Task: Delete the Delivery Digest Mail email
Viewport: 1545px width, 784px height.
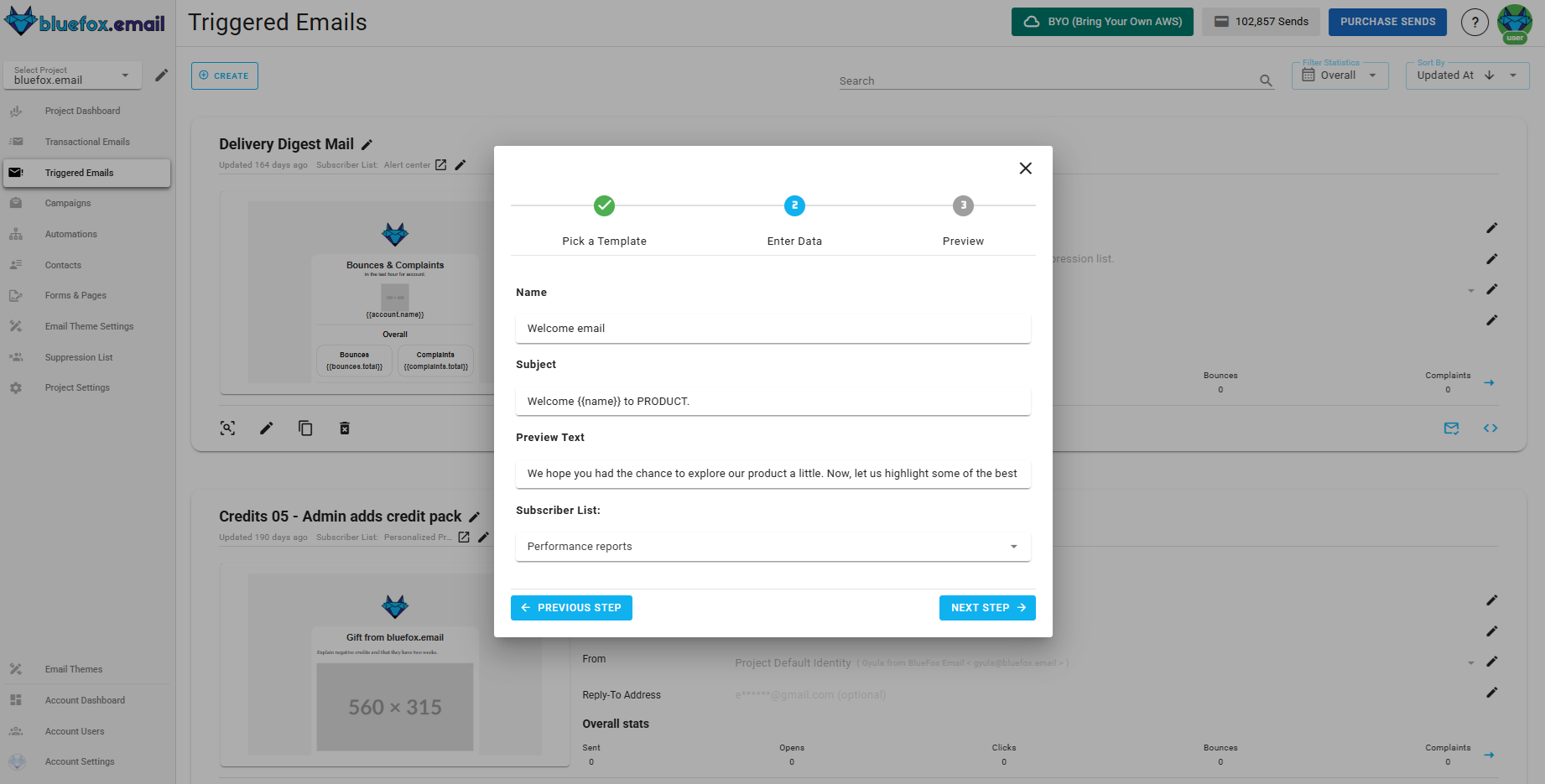Action: click(344, 428)
